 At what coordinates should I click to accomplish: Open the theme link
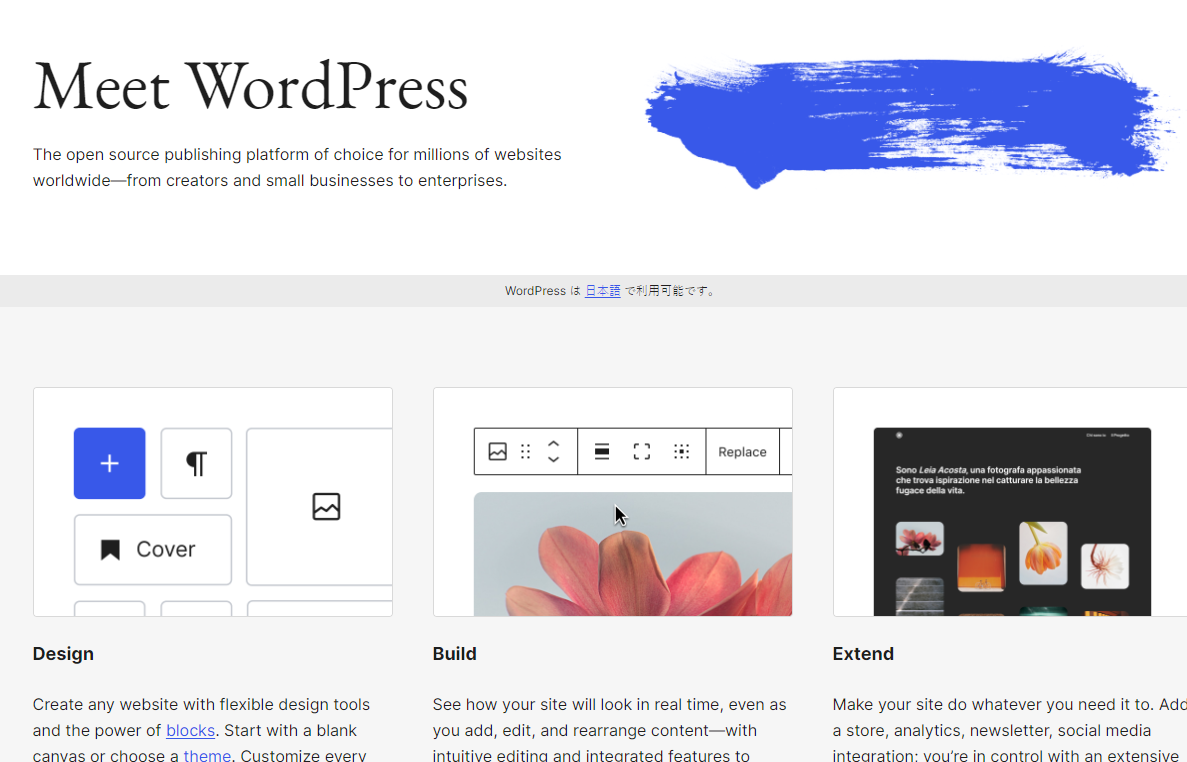(x=207, y=755)
